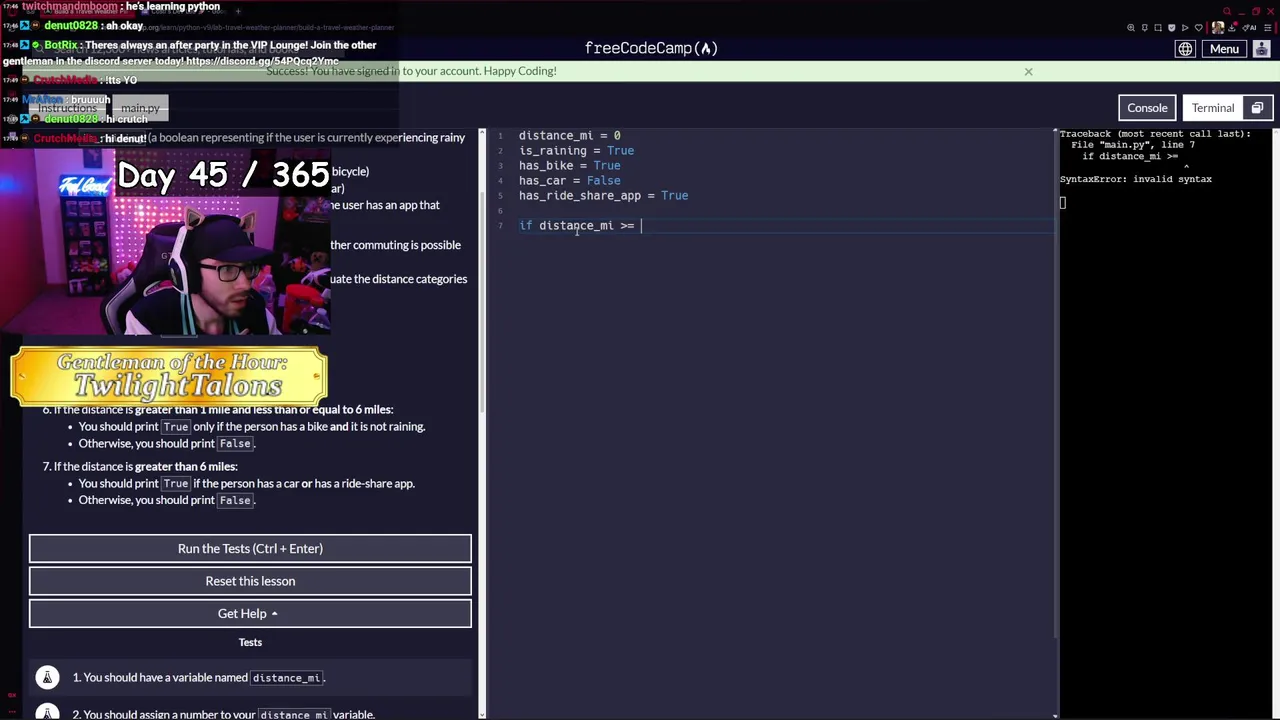The image size is (1280, 720).
Task: Click the editor vertical scrollbar
Action: pos(1056,385)
